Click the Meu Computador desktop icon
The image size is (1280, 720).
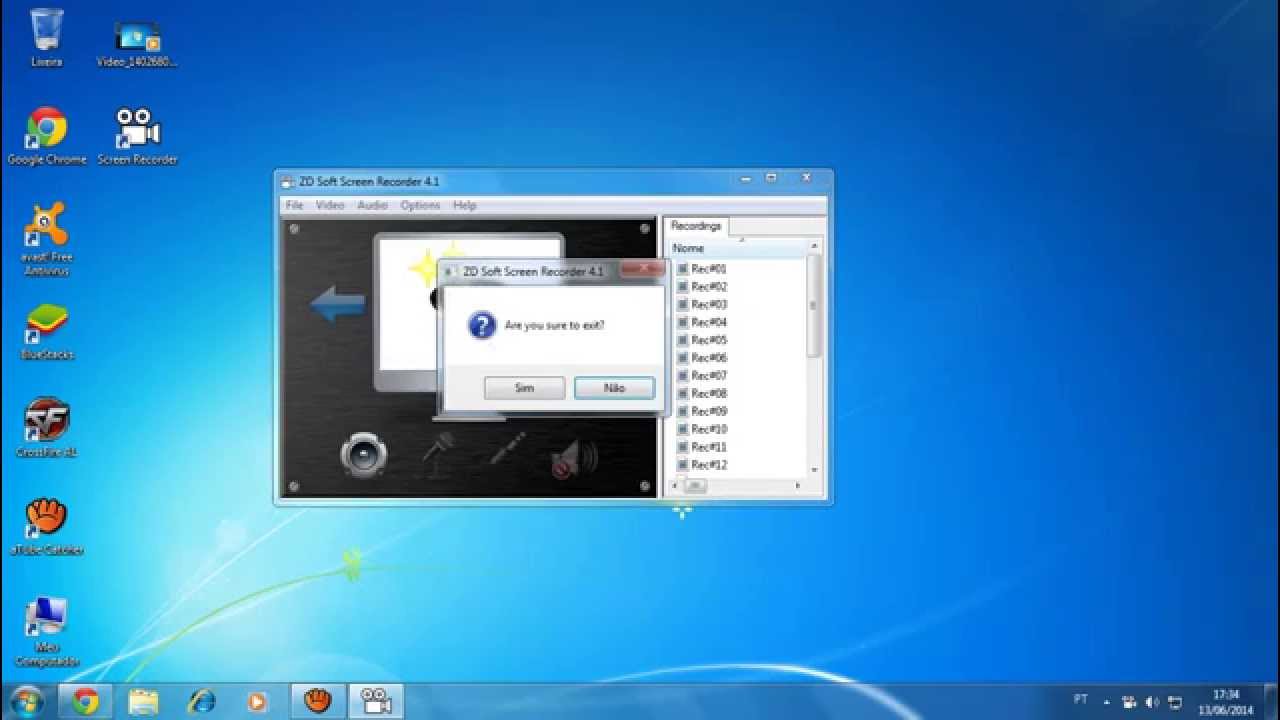point(46,632)
